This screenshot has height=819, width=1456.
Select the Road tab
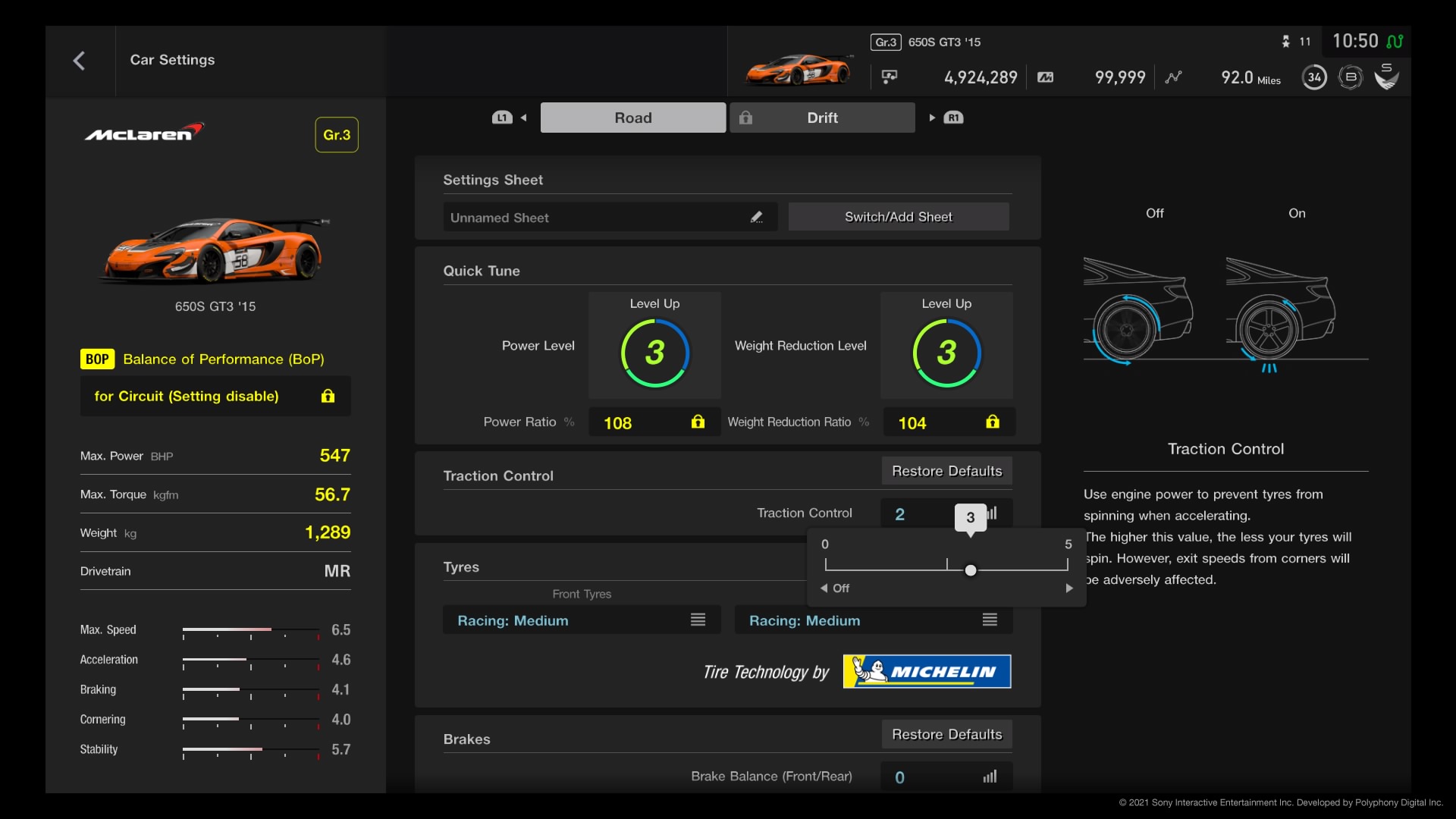click(632, 117)
